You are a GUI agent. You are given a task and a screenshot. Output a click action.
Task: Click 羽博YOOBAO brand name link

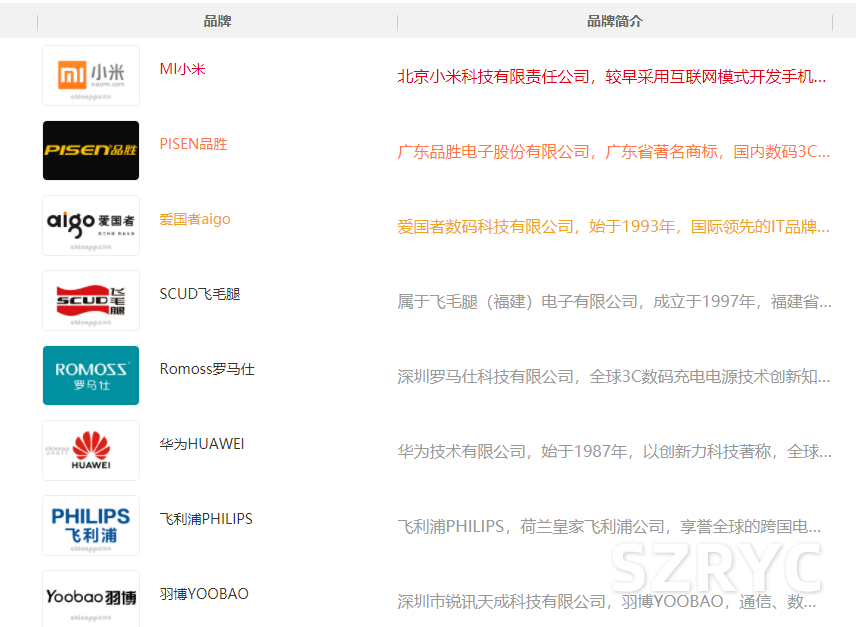(204, 594)
